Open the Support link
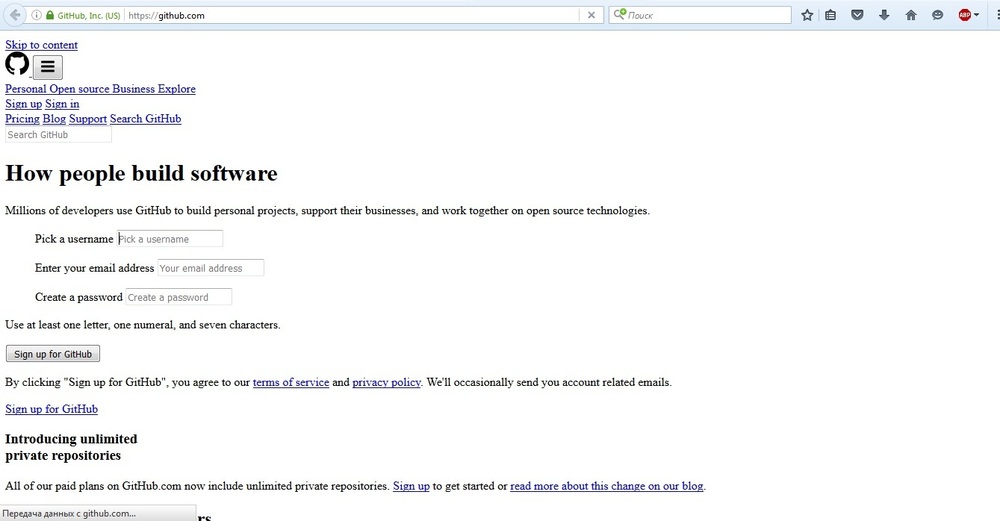The height and width of the screenshot is (521, 1000). pyautogui.click(x=88, y=119)
